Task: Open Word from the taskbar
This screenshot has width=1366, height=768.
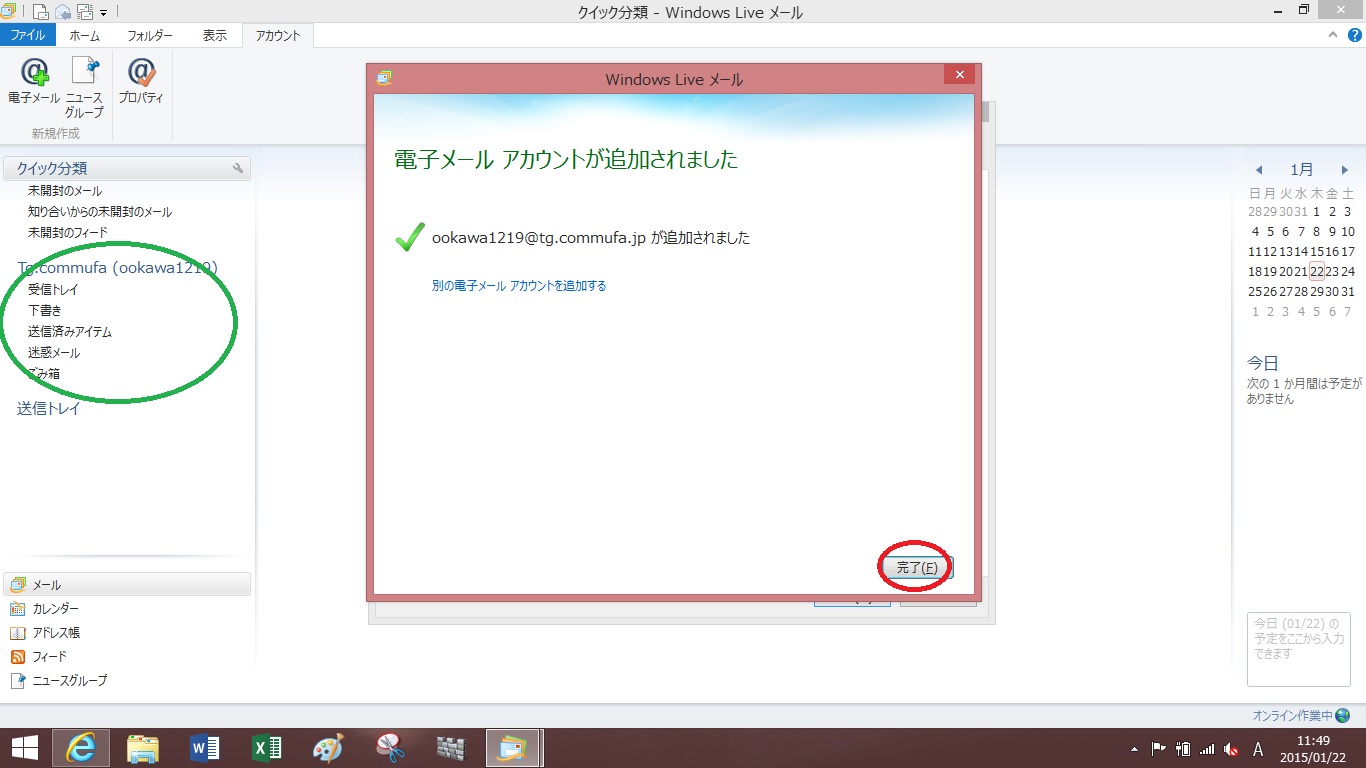Action: click(x=204, y=747)
